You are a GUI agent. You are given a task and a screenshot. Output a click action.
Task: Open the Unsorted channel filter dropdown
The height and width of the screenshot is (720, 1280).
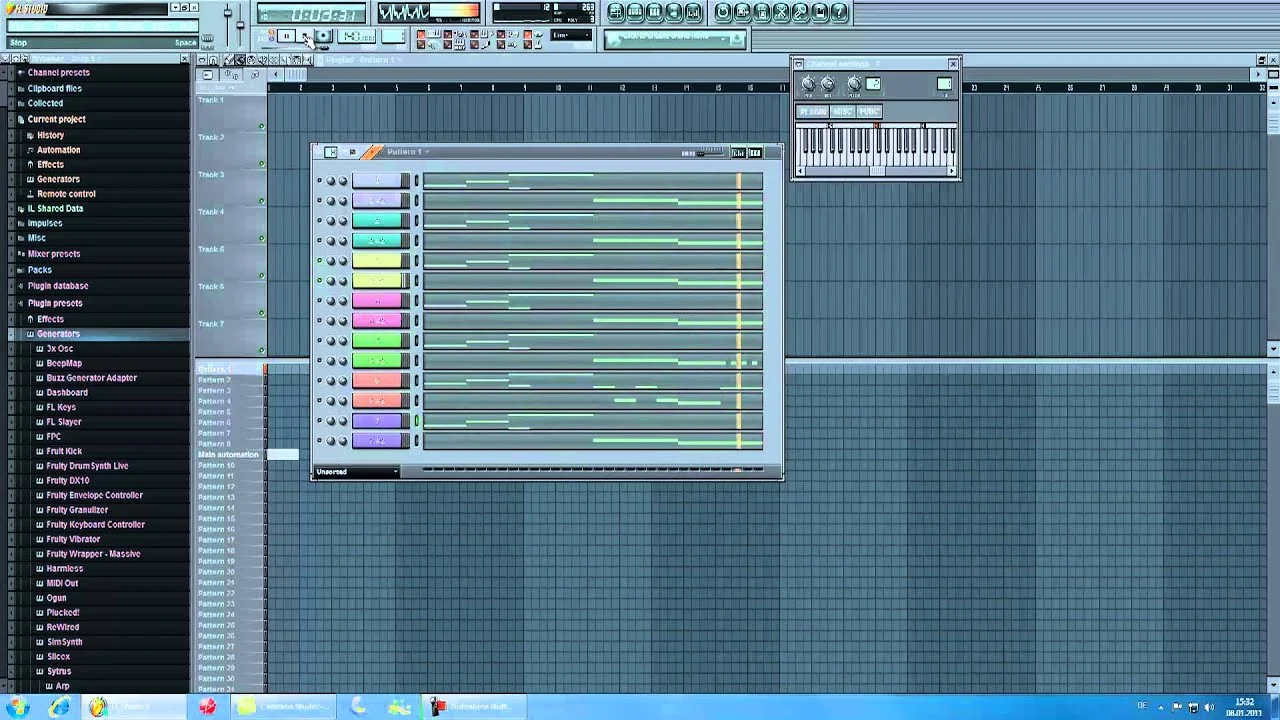point(357,472)
